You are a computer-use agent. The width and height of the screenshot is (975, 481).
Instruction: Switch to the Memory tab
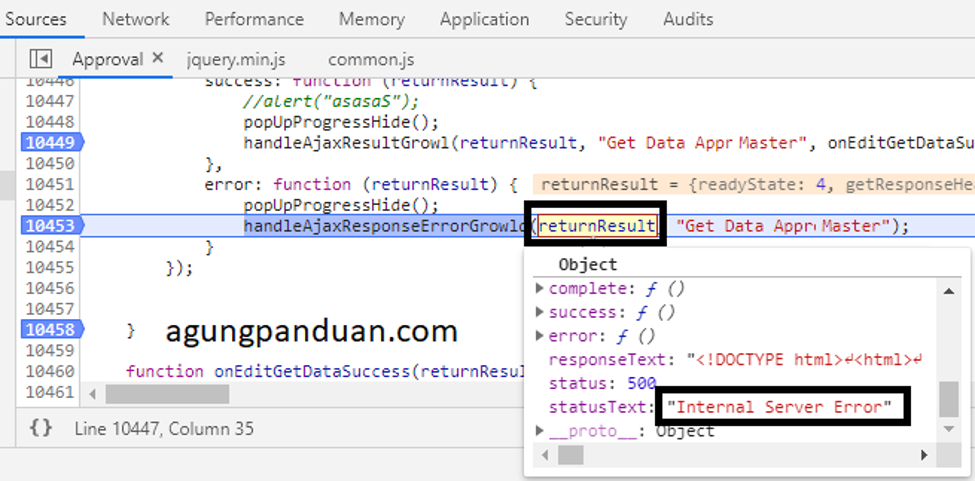coord(372,19)
